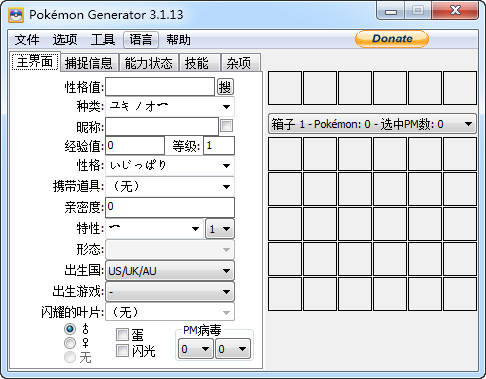Switch to the 能力状态 tab
Screen dimensions: 486x379
pyautogui.click(x=149, y=63)
